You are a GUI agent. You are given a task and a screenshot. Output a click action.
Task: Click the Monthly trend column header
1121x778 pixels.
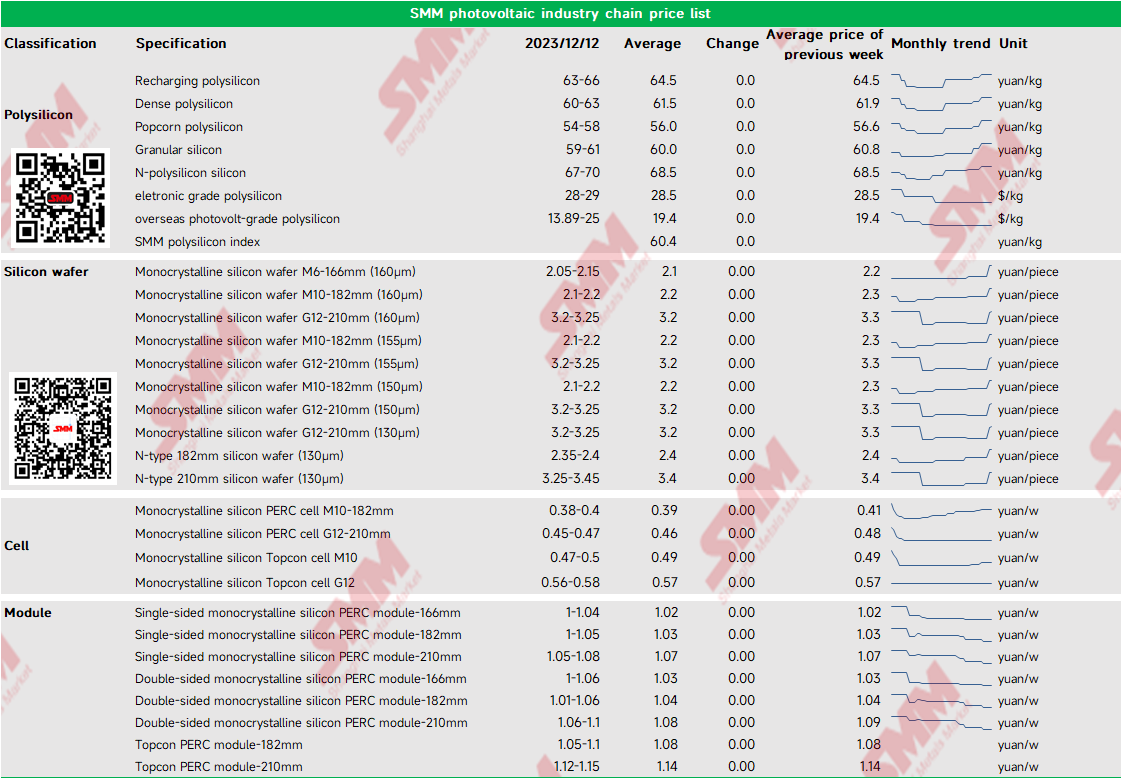coord(940,43)
